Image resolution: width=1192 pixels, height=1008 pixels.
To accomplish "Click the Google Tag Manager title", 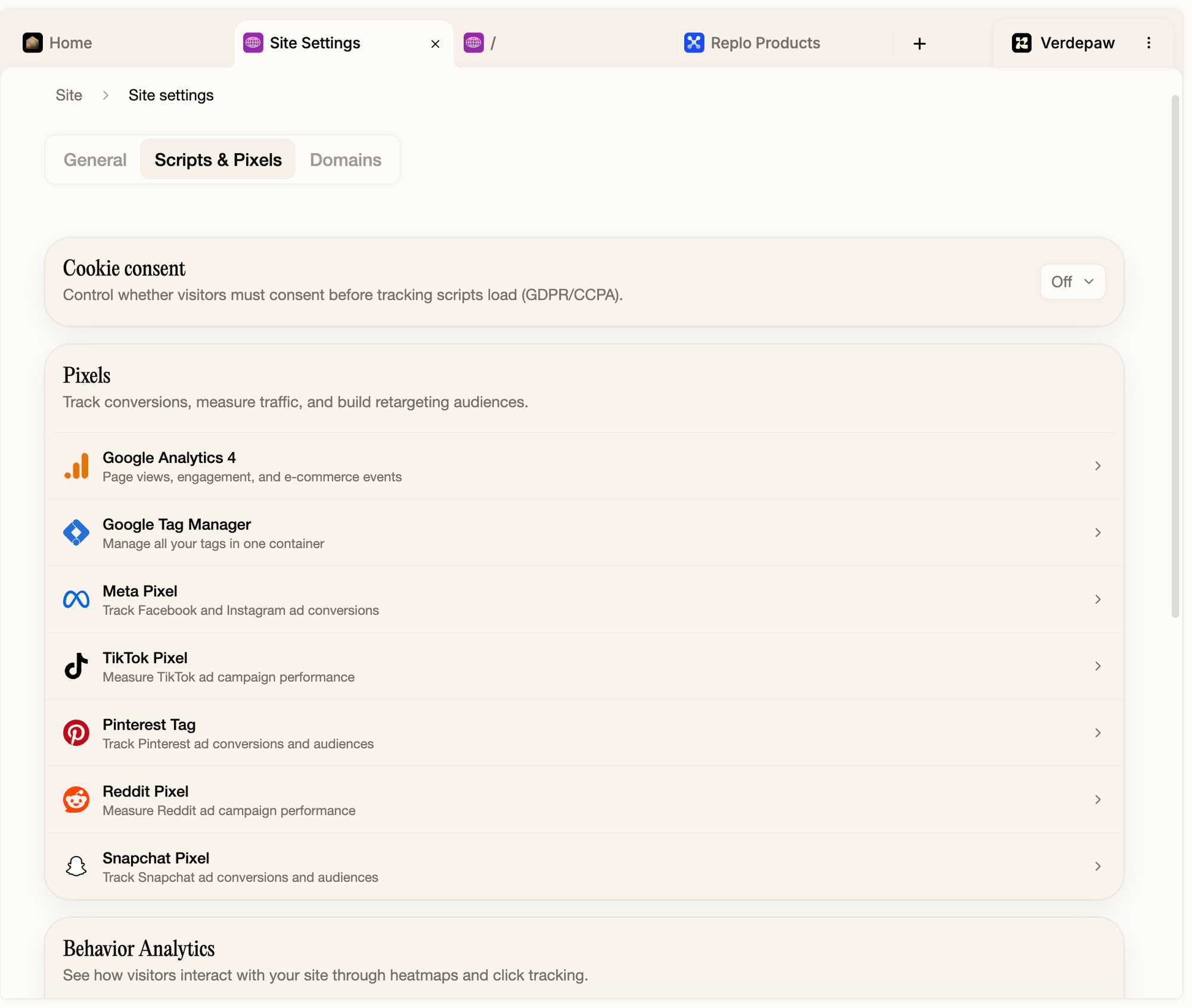I will [177, 524].
